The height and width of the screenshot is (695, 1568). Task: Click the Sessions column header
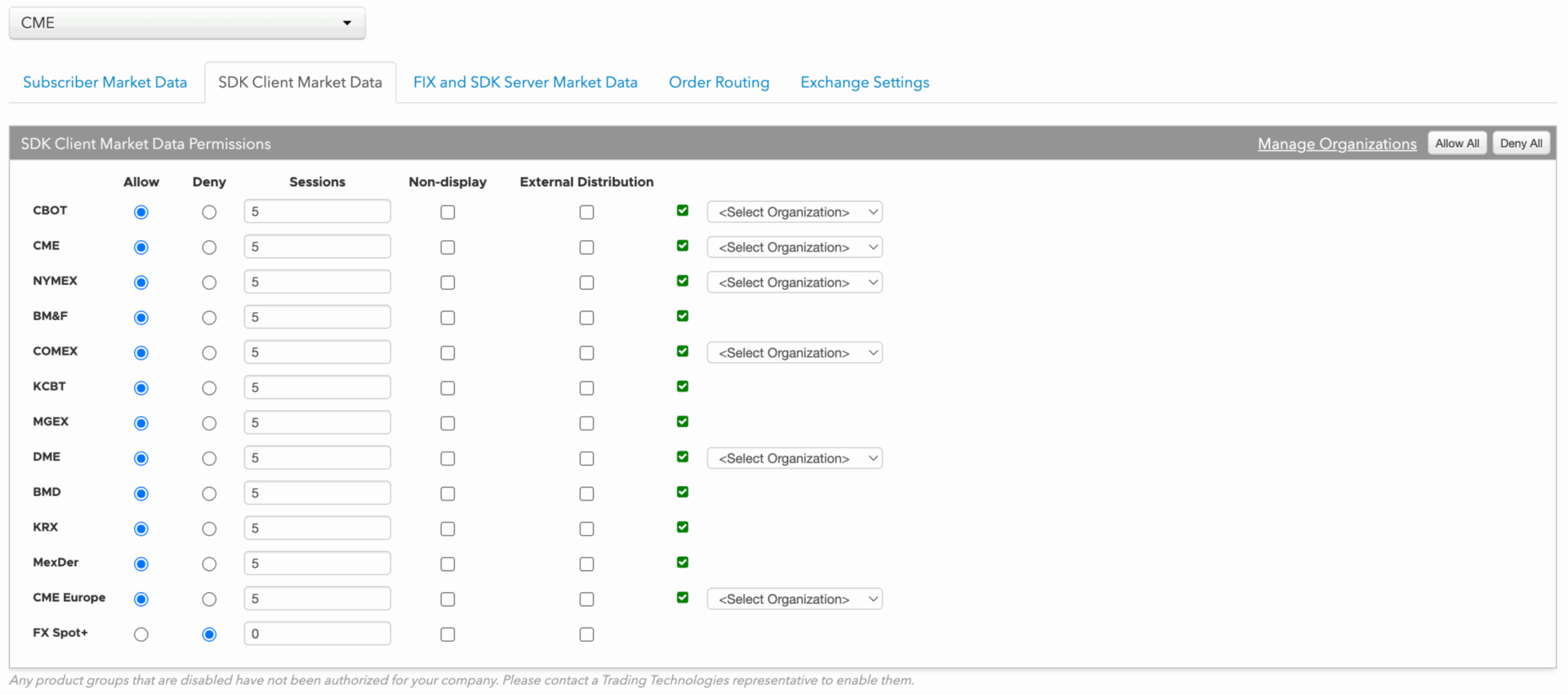pyautogui.click(x=317, y=182)
